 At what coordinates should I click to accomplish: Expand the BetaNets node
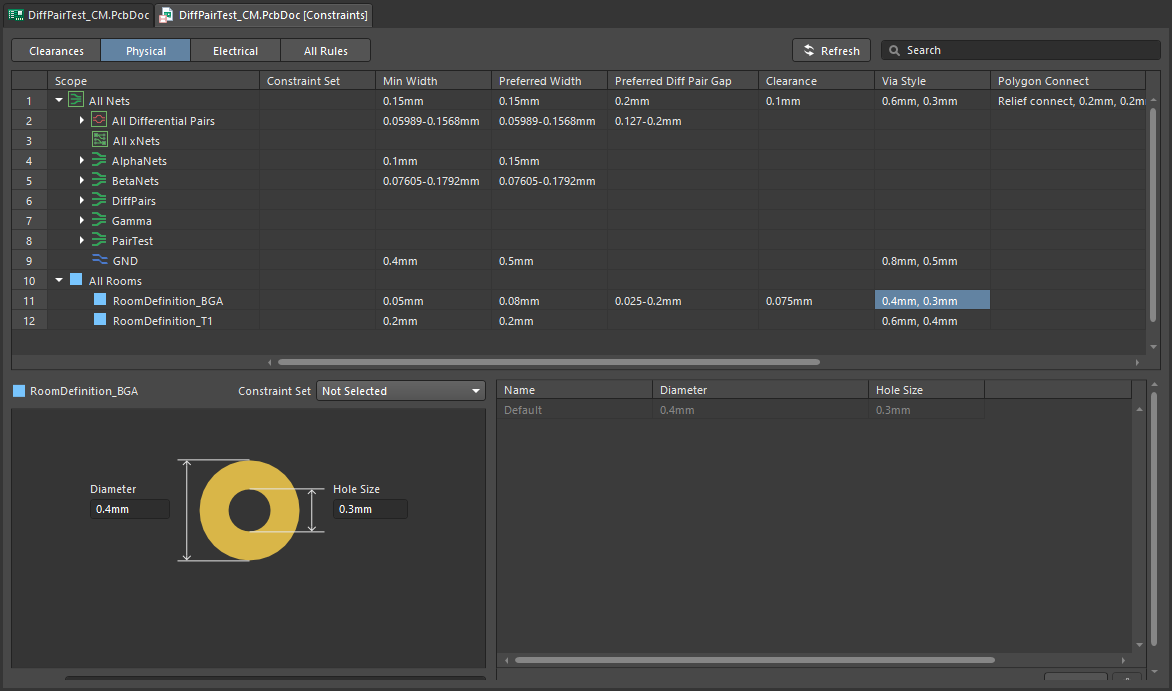pos(81,180)
